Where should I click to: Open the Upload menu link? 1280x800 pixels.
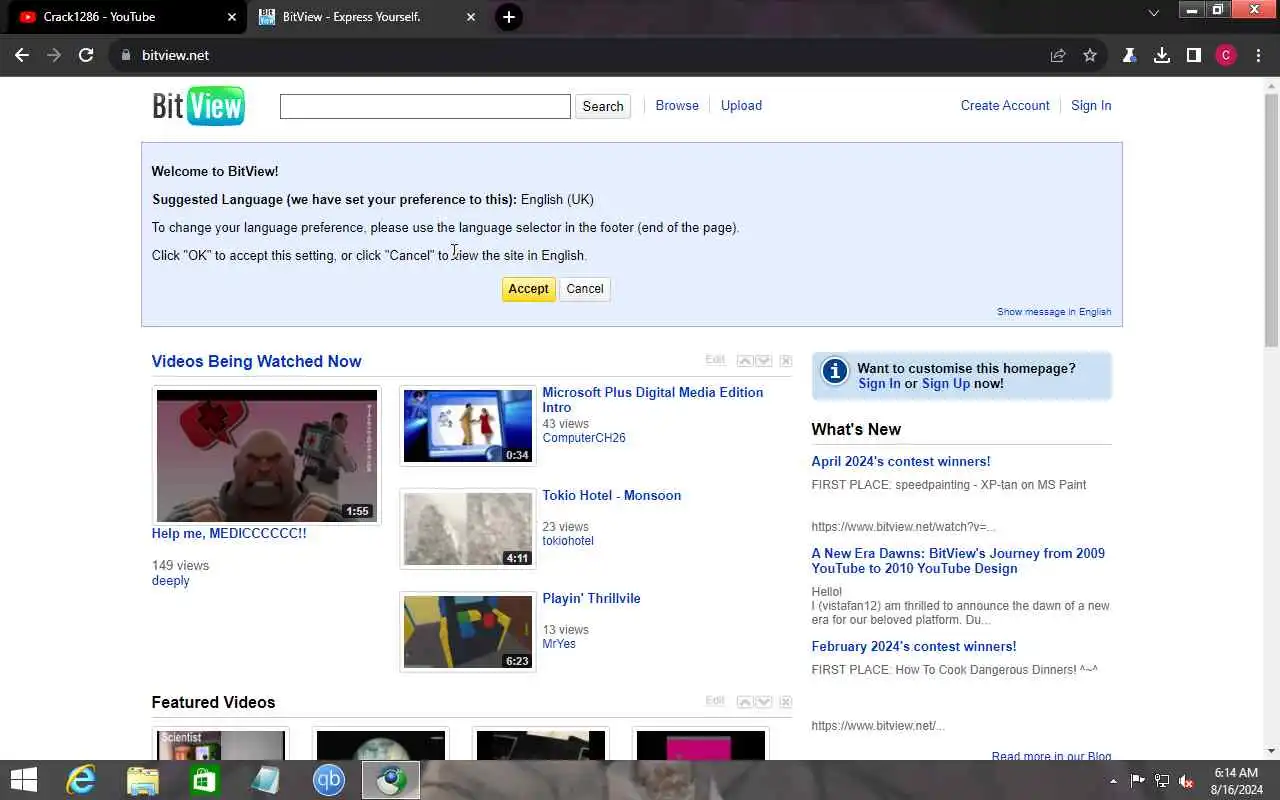[741, 105]
